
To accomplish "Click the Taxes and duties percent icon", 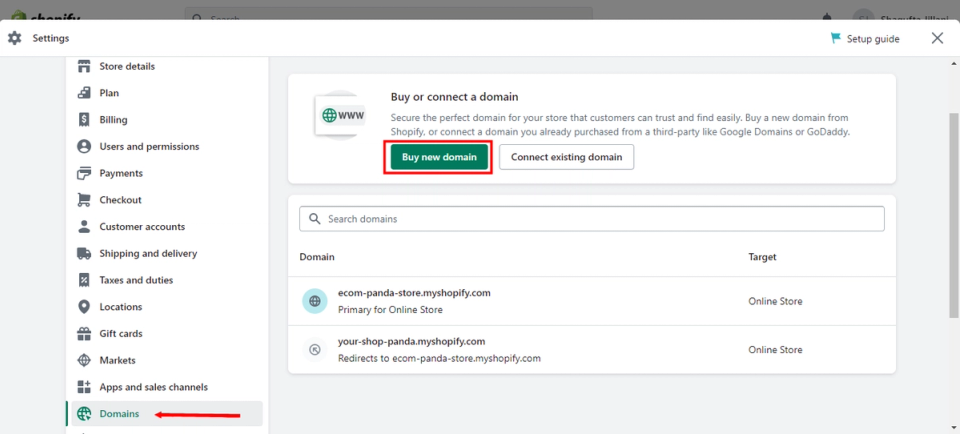I will (x=84, y=280).
